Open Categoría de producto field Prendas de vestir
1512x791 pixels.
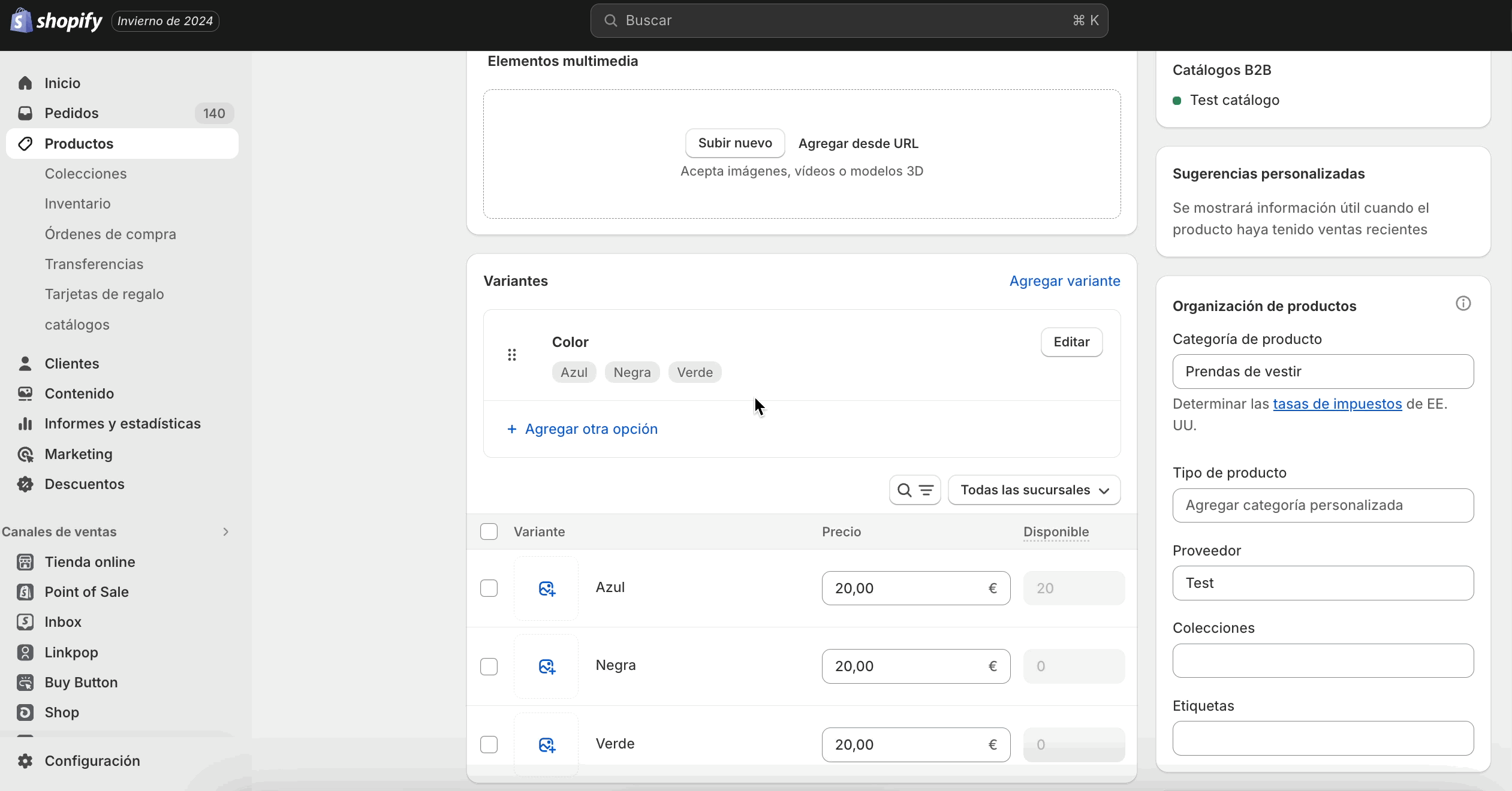coord(1323,372)
